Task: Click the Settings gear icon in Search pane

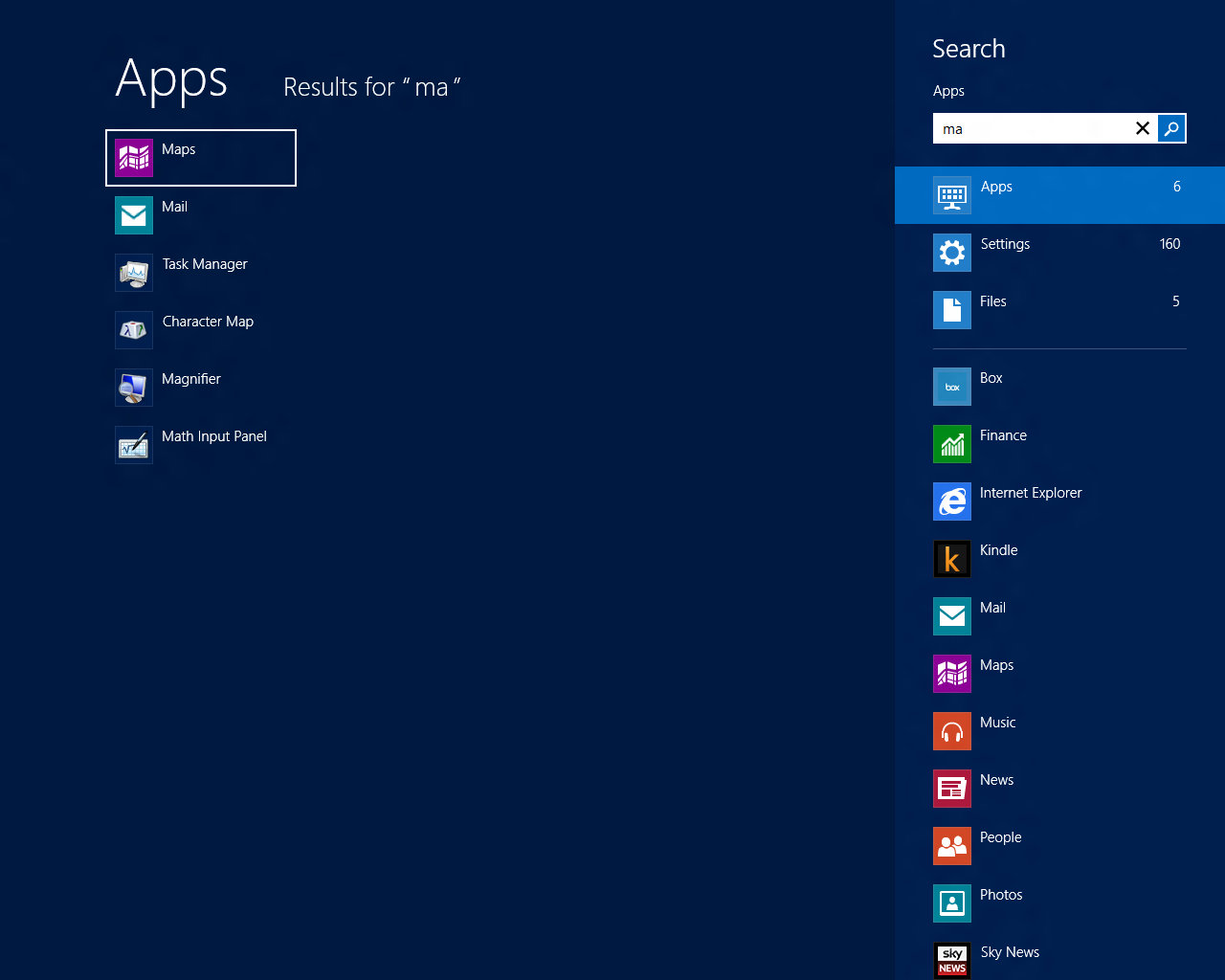Action: point(952,253)
